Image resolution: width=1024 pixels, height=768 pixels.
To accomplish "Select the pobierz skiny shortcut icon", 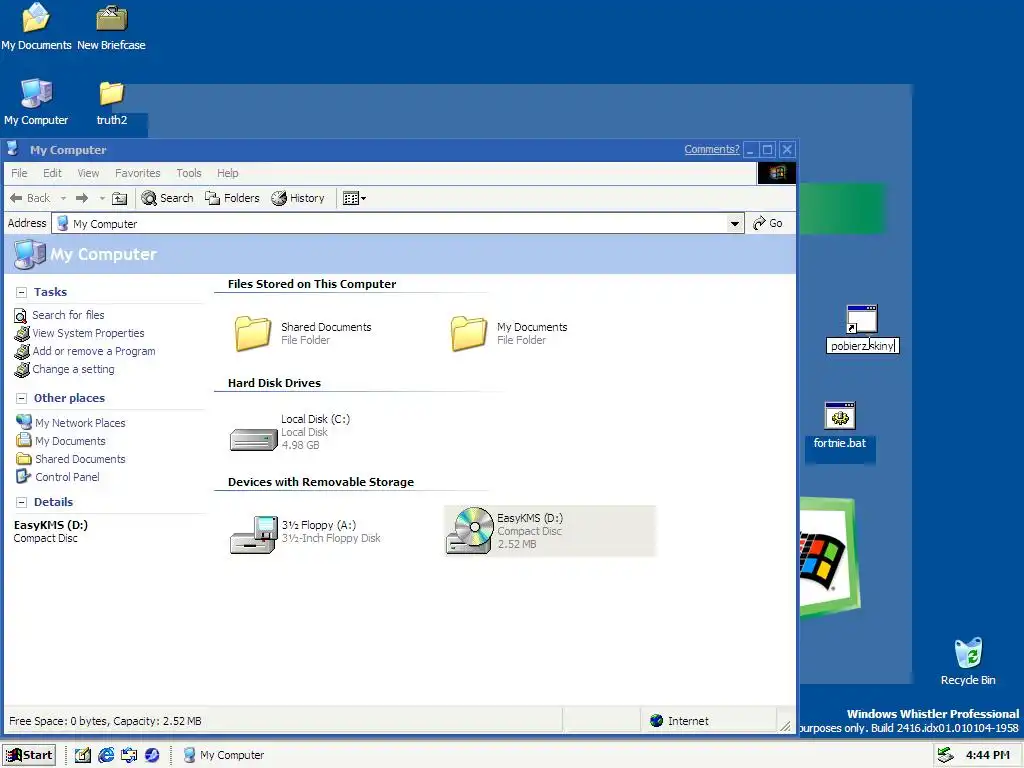I will pyautogui.click(x=862, y=319).
